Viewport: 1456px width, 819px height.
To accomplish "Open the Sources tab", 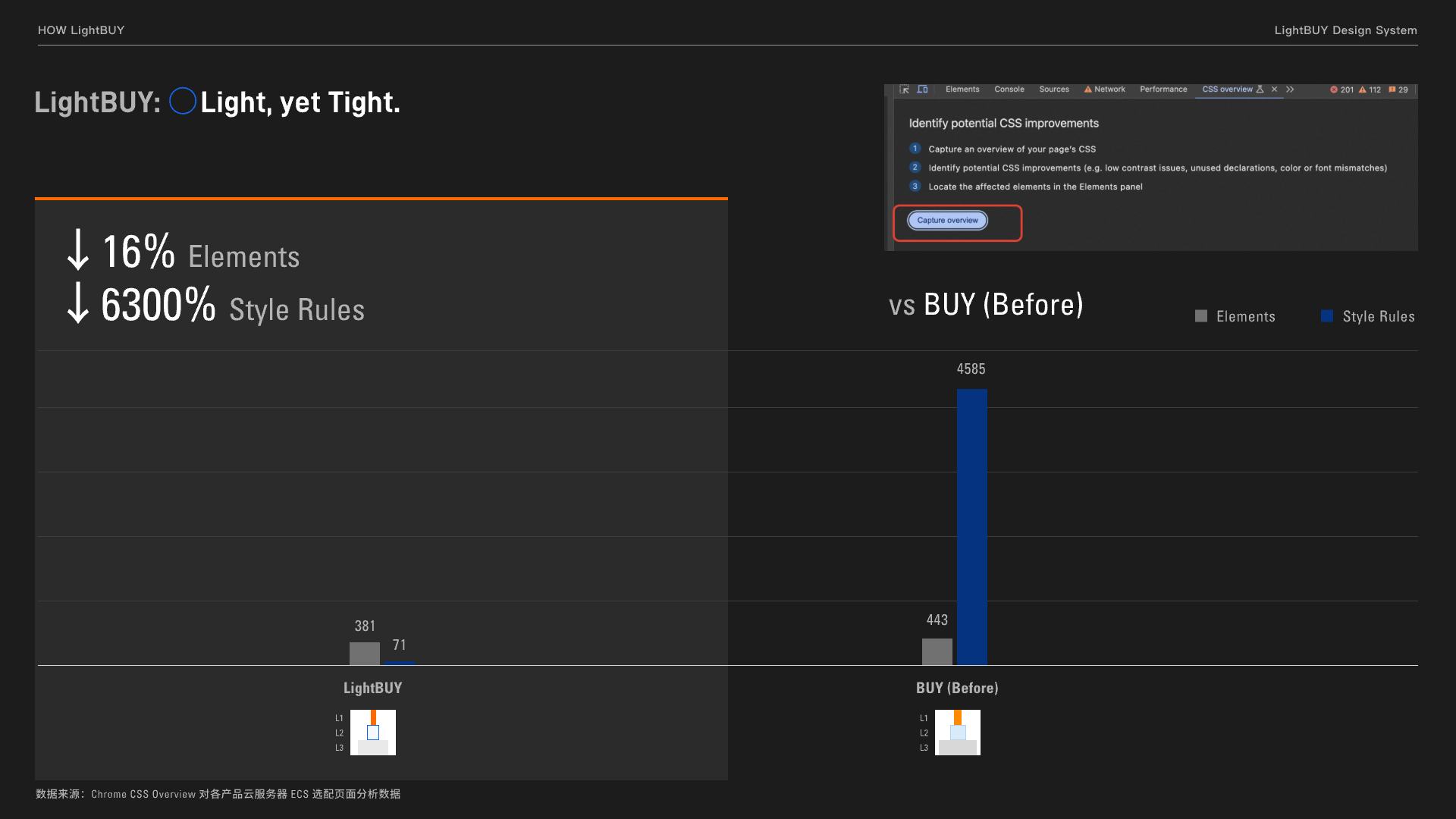I will [x=1054, y=89].
